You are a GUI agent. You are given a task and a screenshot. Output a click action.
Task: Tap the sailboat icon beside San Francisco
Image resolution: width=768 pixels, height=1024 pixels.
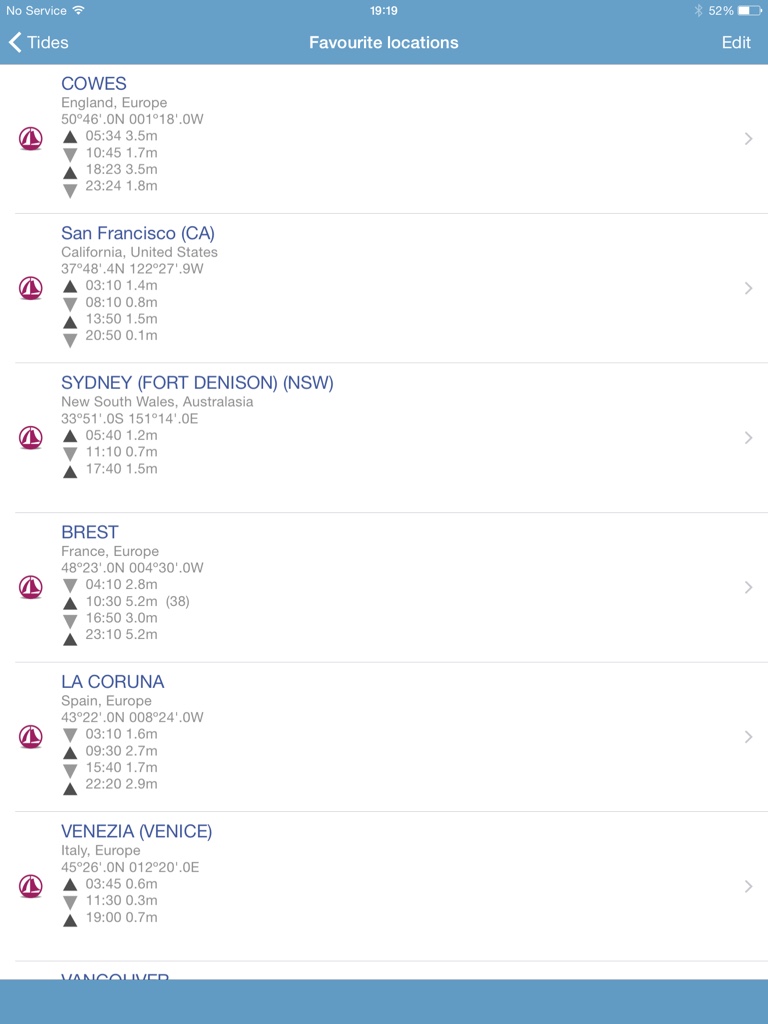(31, 288)
